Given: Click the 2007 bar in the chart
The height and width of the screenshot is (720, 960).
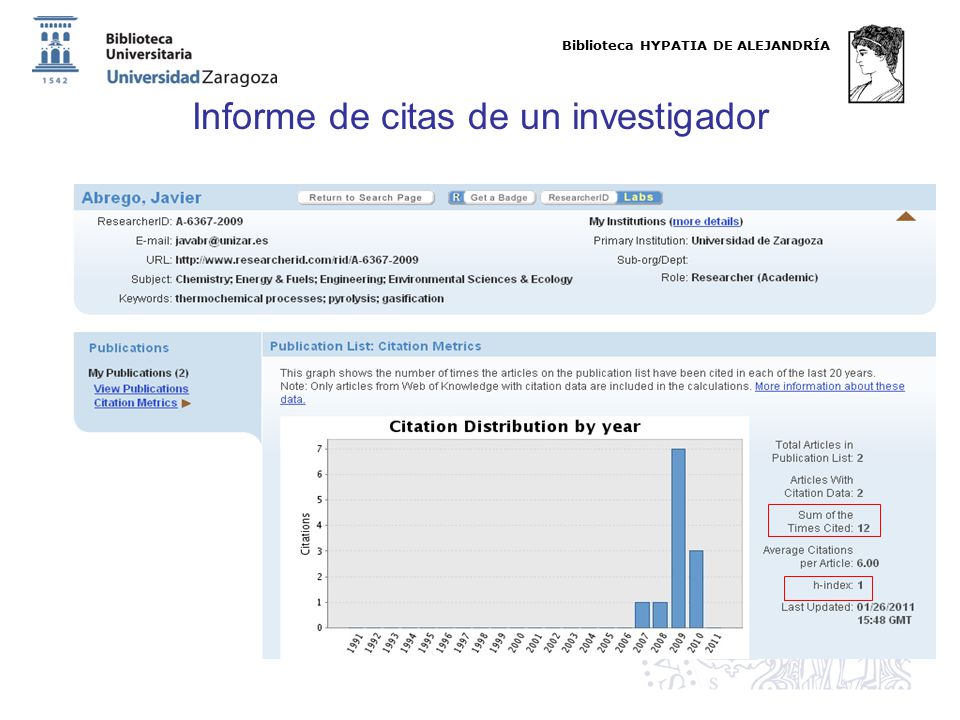Looking at the screenshot, I should click(x=642, y=615).
